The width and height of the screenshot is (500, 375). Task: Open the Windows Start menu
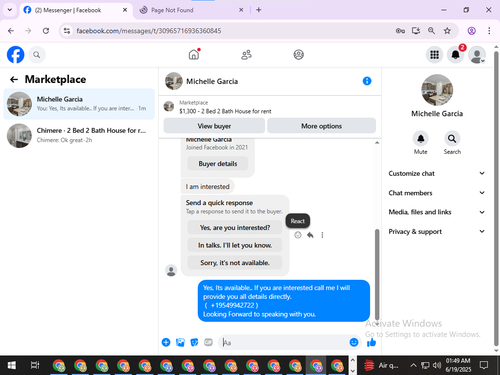click(11, 365)
